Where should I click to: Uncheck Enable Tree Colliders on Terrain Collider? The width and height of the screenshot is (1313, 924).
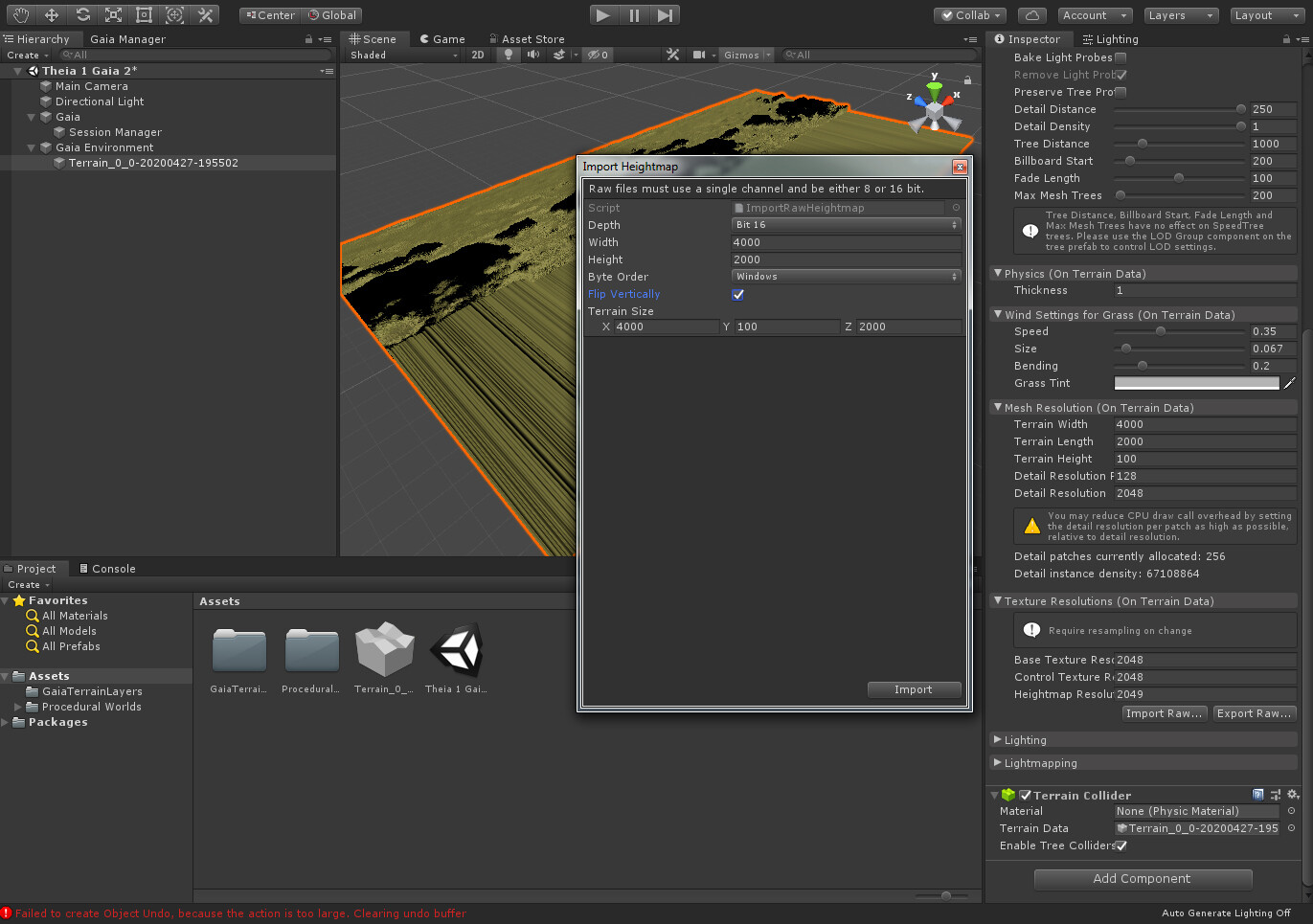tap(1122, 845)
